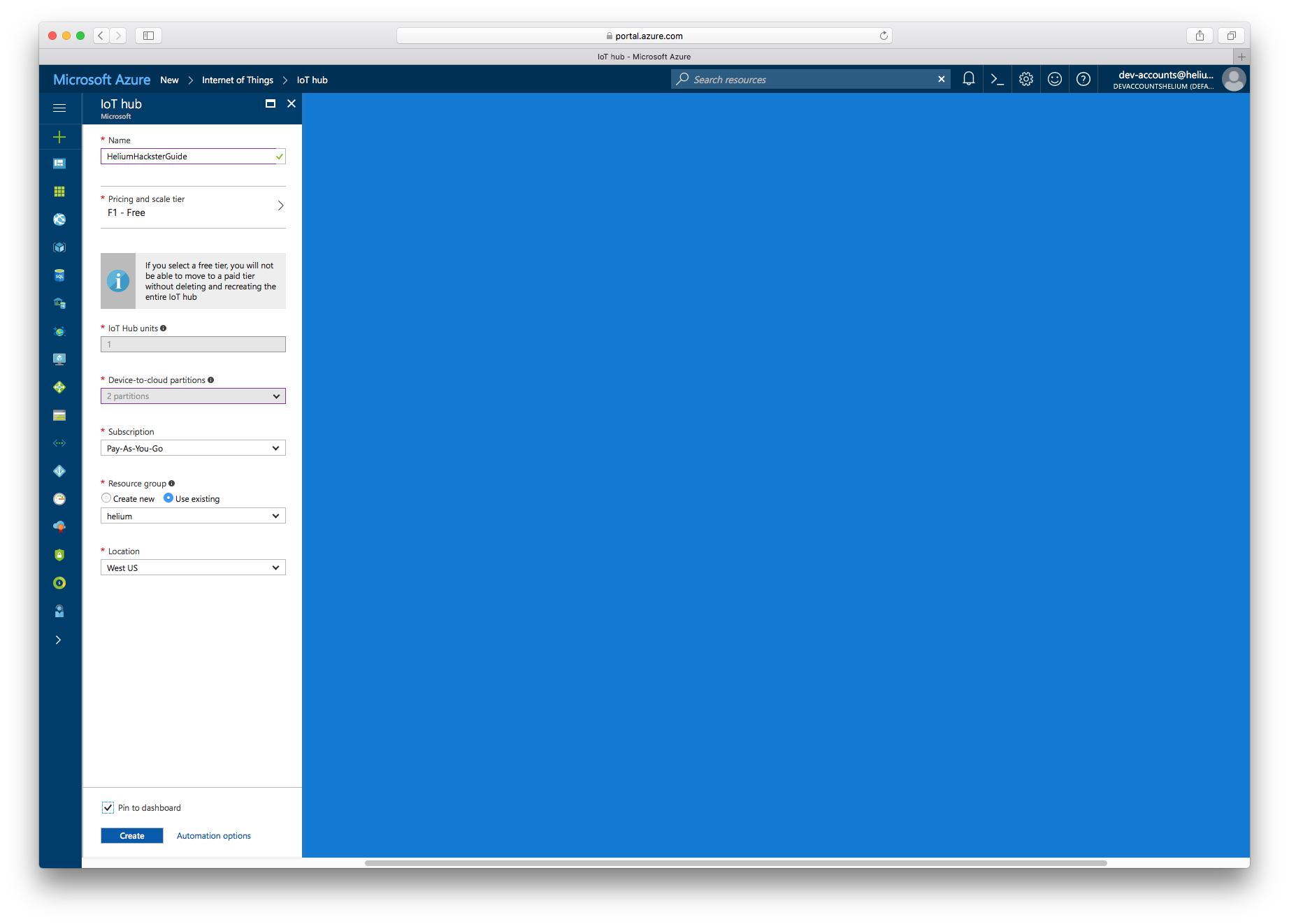This screenshot has height=924, width=1289.
Task: Open the Location dropdown showing West US
Action: click(x=193, y=567)
